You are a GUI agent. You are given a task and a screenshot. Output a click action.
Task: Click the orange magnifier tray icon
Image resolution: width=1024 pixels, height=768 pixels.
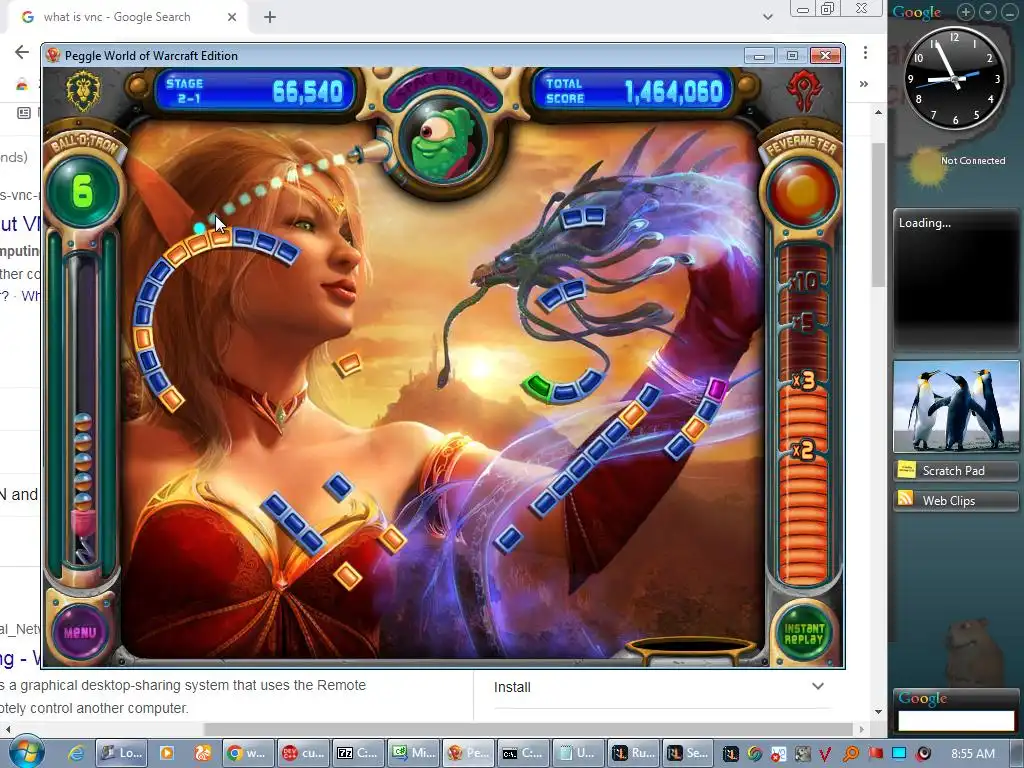[850, 754]
